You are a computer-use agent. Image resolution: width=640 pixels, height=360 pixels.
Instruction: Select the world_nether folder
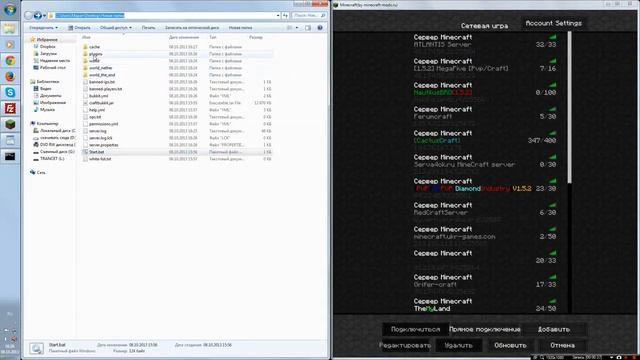pyautogui.click(x=100, y=68)
